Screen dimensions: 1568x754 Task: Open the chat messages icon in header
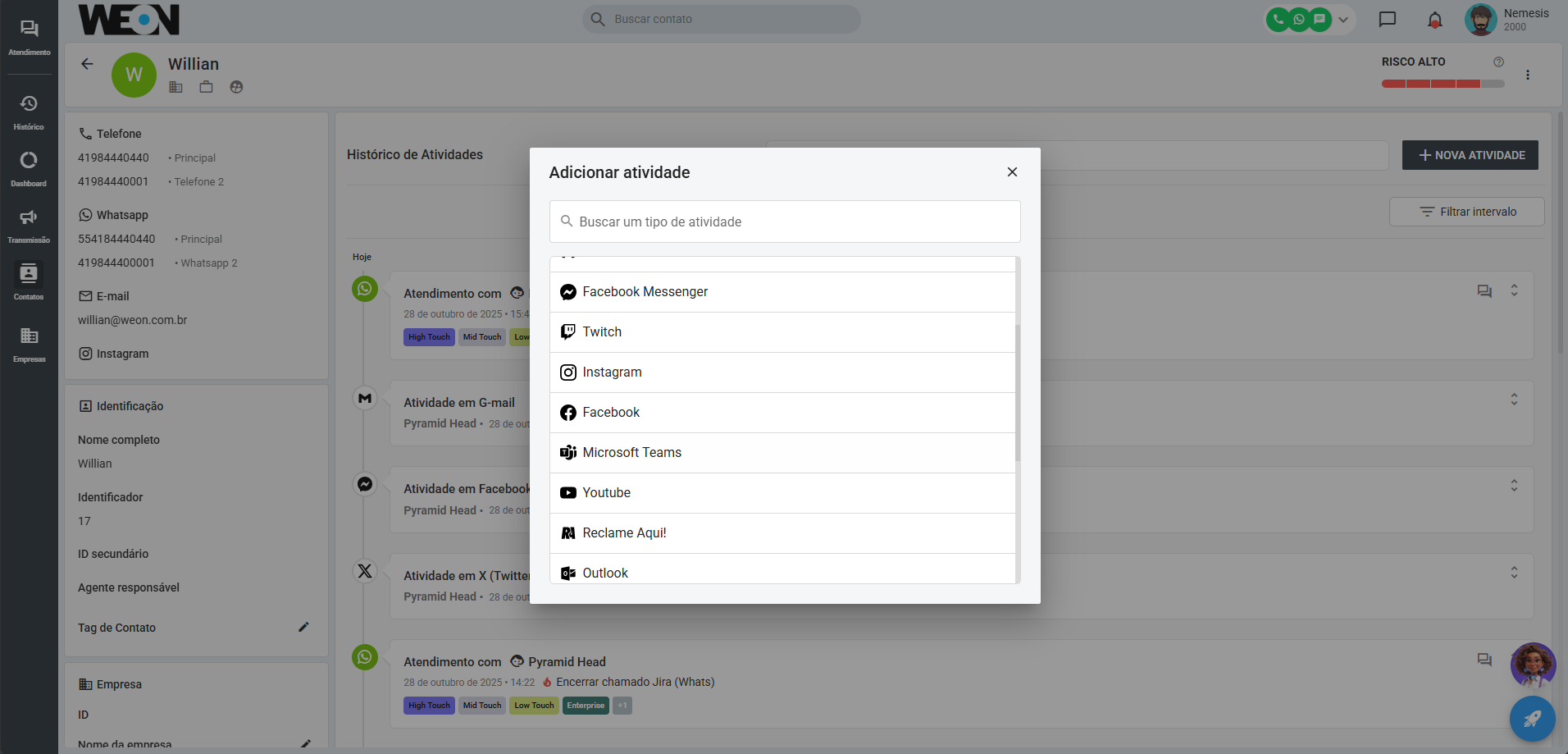(x=1387, y=20)
